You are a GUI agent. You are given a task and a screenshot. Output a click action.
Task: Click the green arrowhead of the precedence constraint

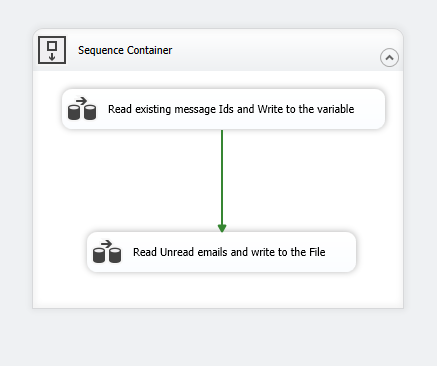(222, 228)
